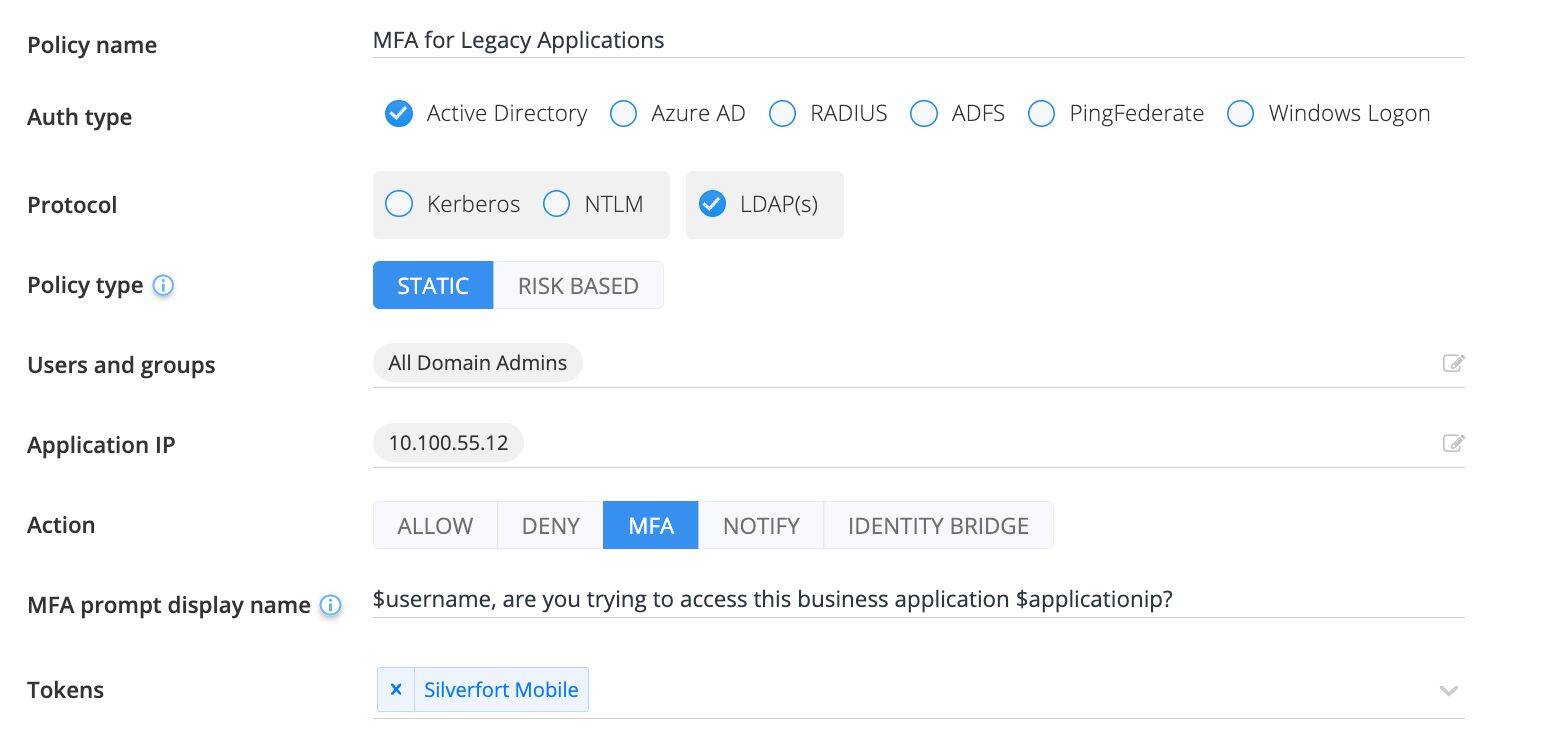Switch policy type to RISK BASED
The width and height of the screenshot is (1558, 751).
[x=578, y=286]
